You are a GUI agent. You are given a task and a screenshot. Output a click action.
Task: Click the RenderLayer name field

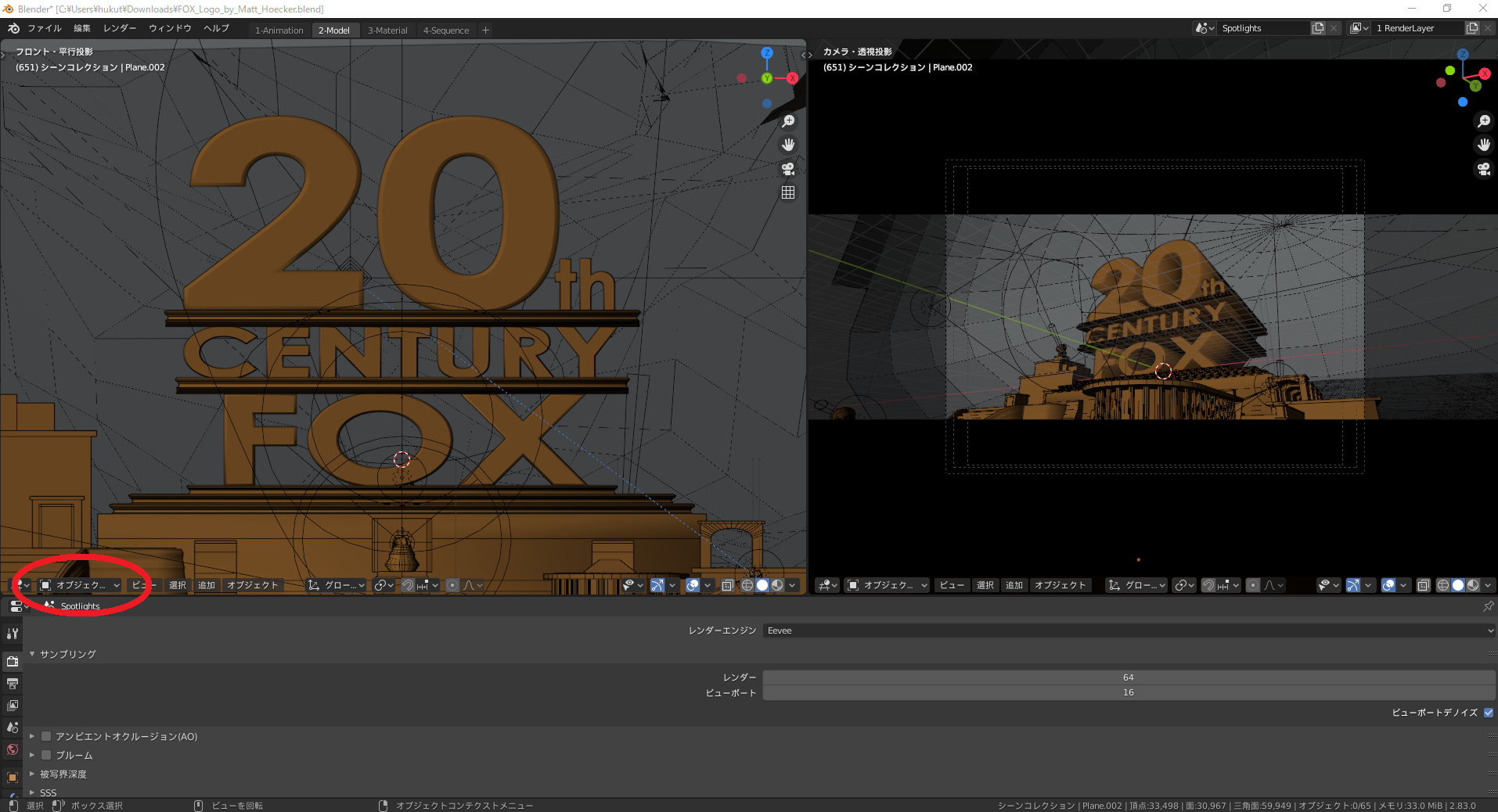click(1418, 28)
